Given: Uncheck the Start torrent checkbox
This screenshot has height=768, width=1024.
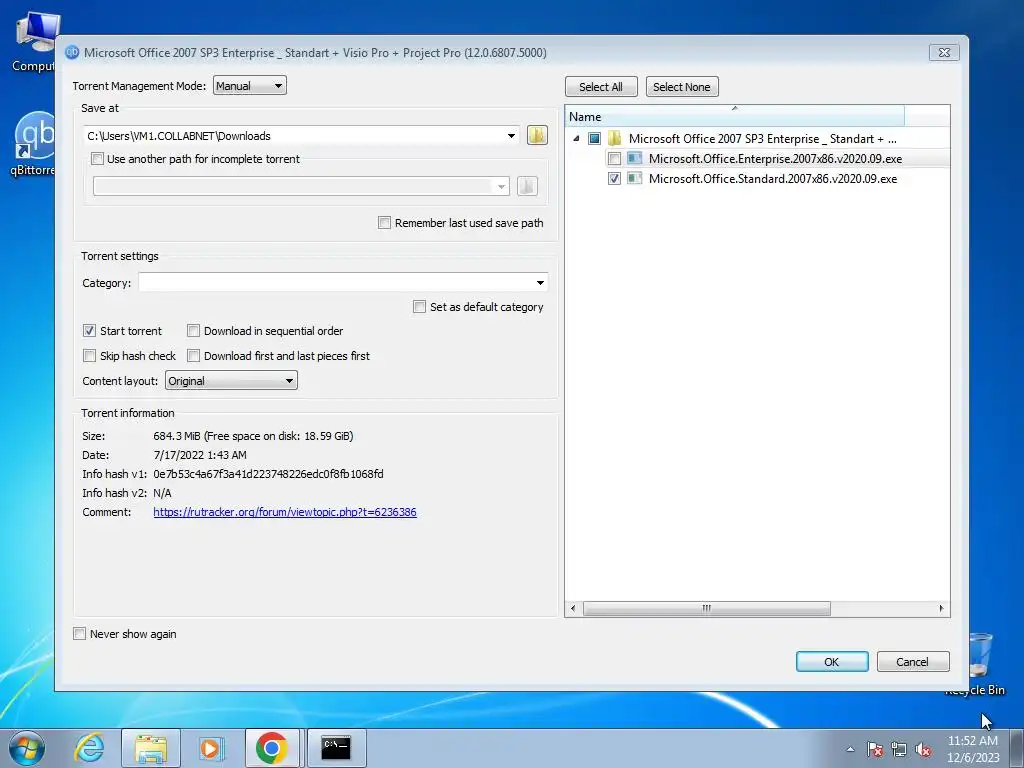Looking at the screenshot, I should [x=89, y=331].
